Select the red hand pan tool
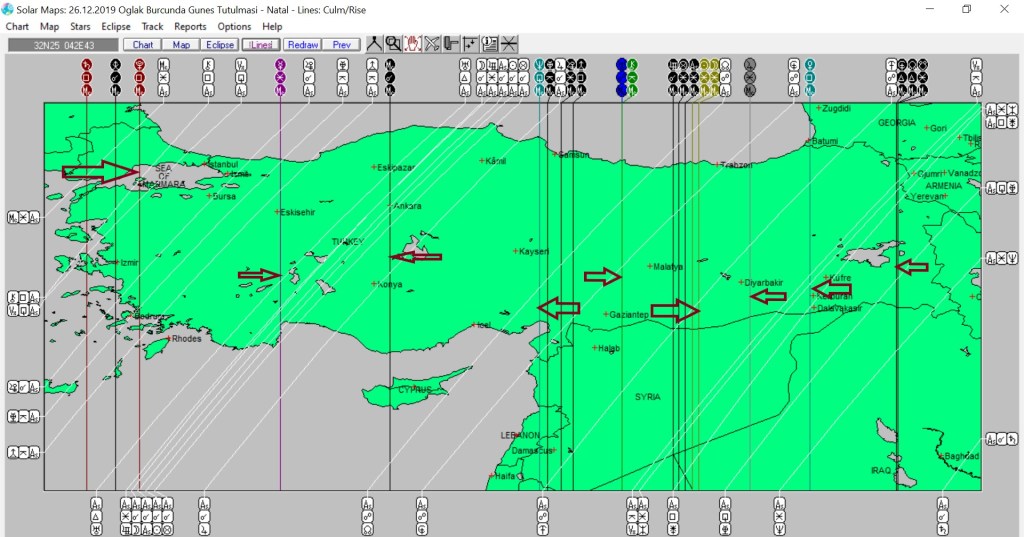Viewport: 1024px width, 537px height. point(412,44)
